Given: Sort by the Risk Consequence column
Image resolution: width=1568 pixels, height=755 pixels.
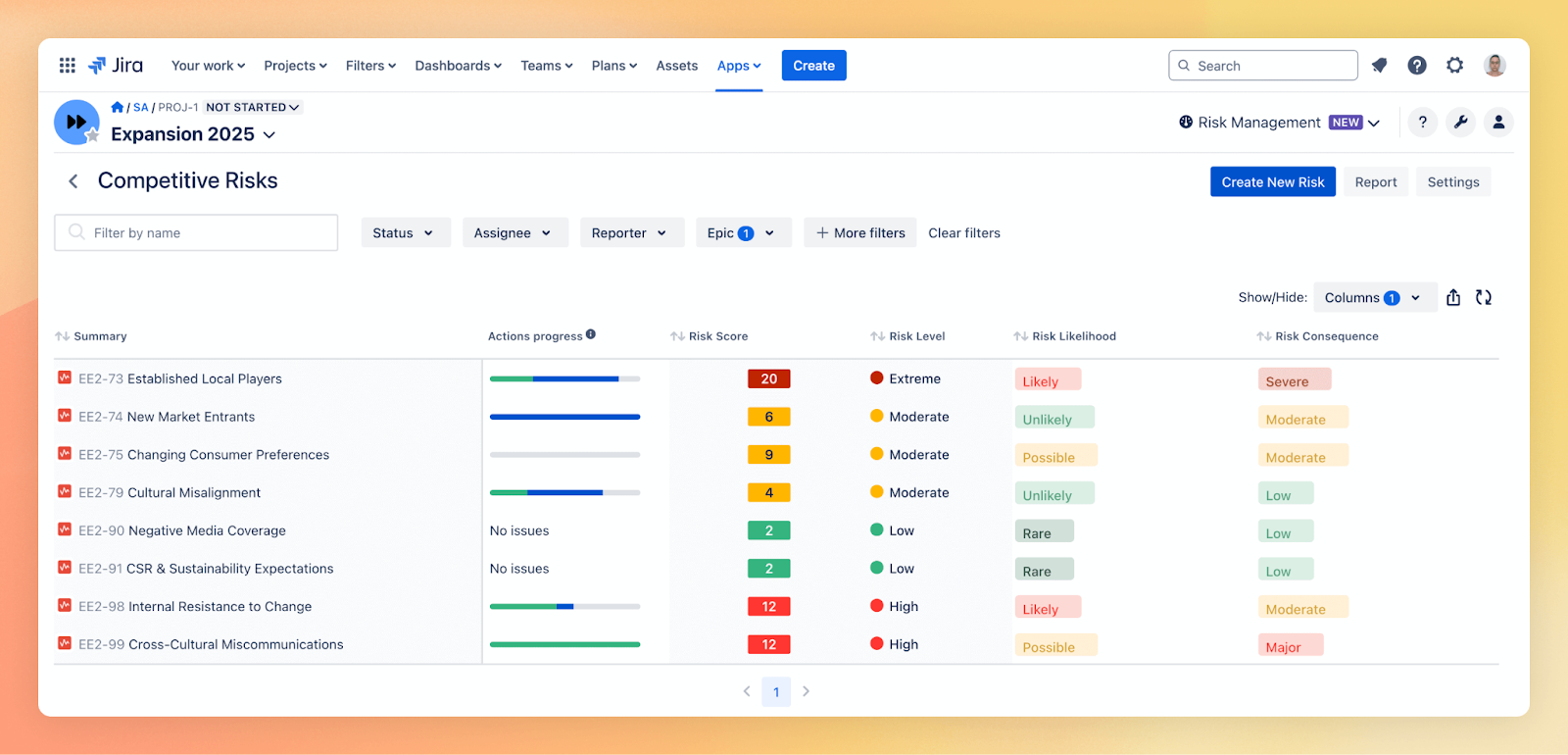Looking at the screenshot, I should [x=1264, y=336].
